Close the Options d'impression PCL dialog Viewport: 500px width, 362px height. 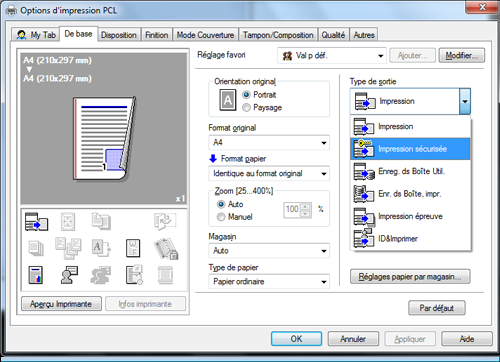pos(482,7)
